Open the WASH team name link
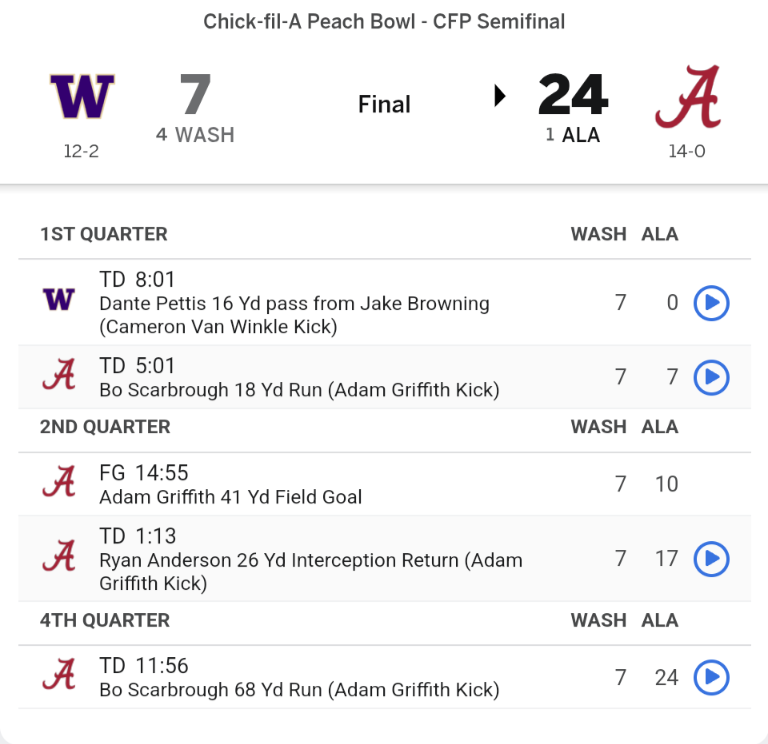The image size is (768, 744). pyautogui.click(x=204, y=134)
